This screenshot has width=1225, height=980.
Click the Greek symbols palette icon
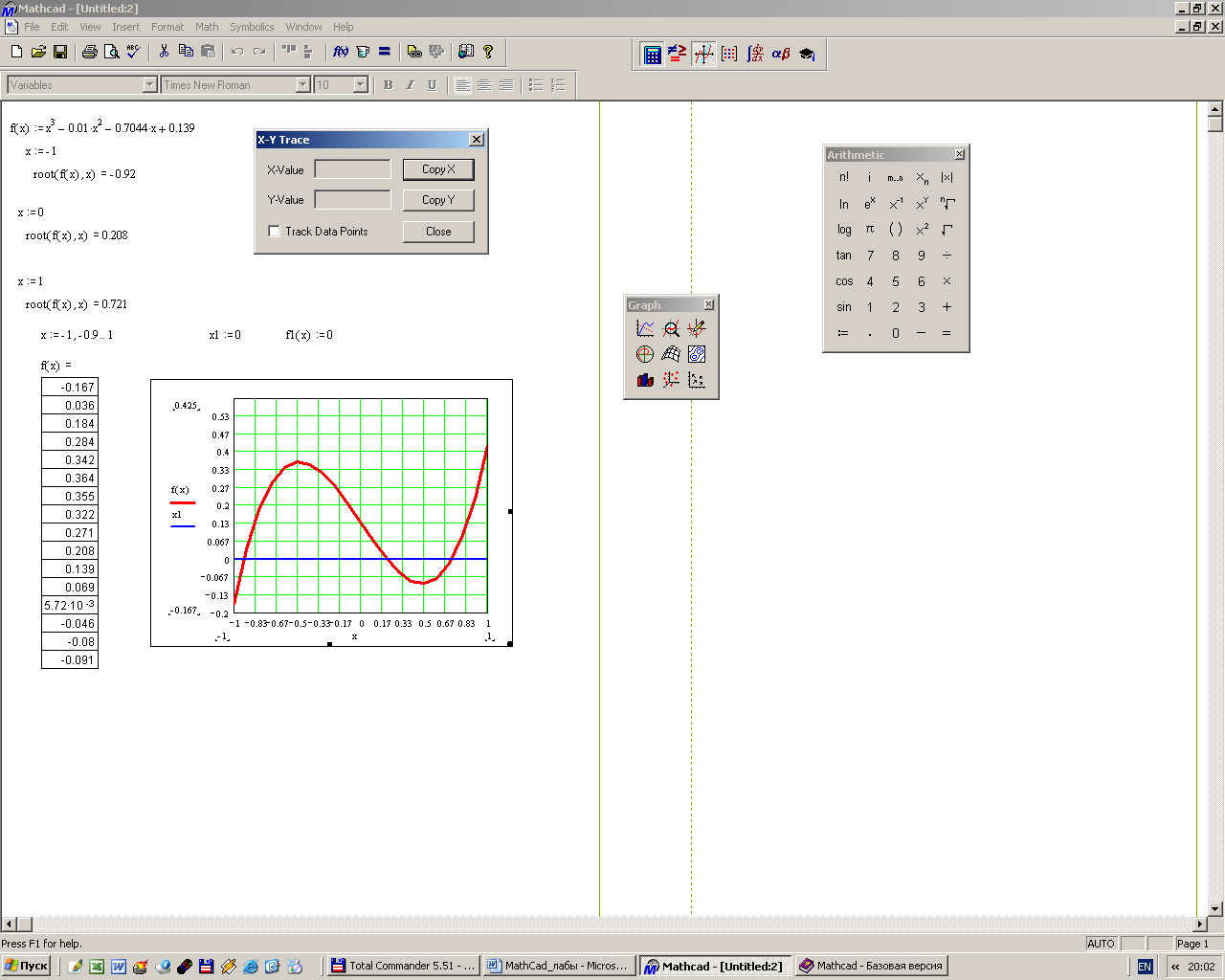(x=781, y=55)
